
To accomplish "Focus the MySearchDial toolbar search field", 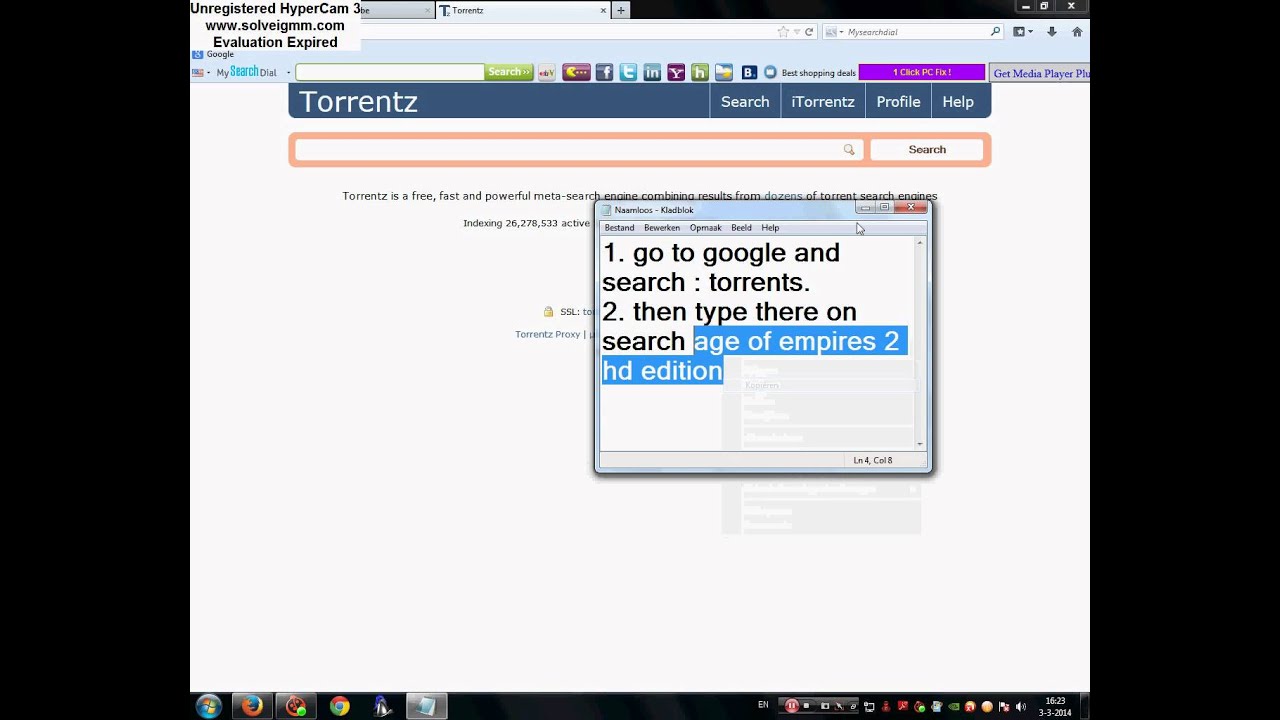I will [x=390, y=72].
